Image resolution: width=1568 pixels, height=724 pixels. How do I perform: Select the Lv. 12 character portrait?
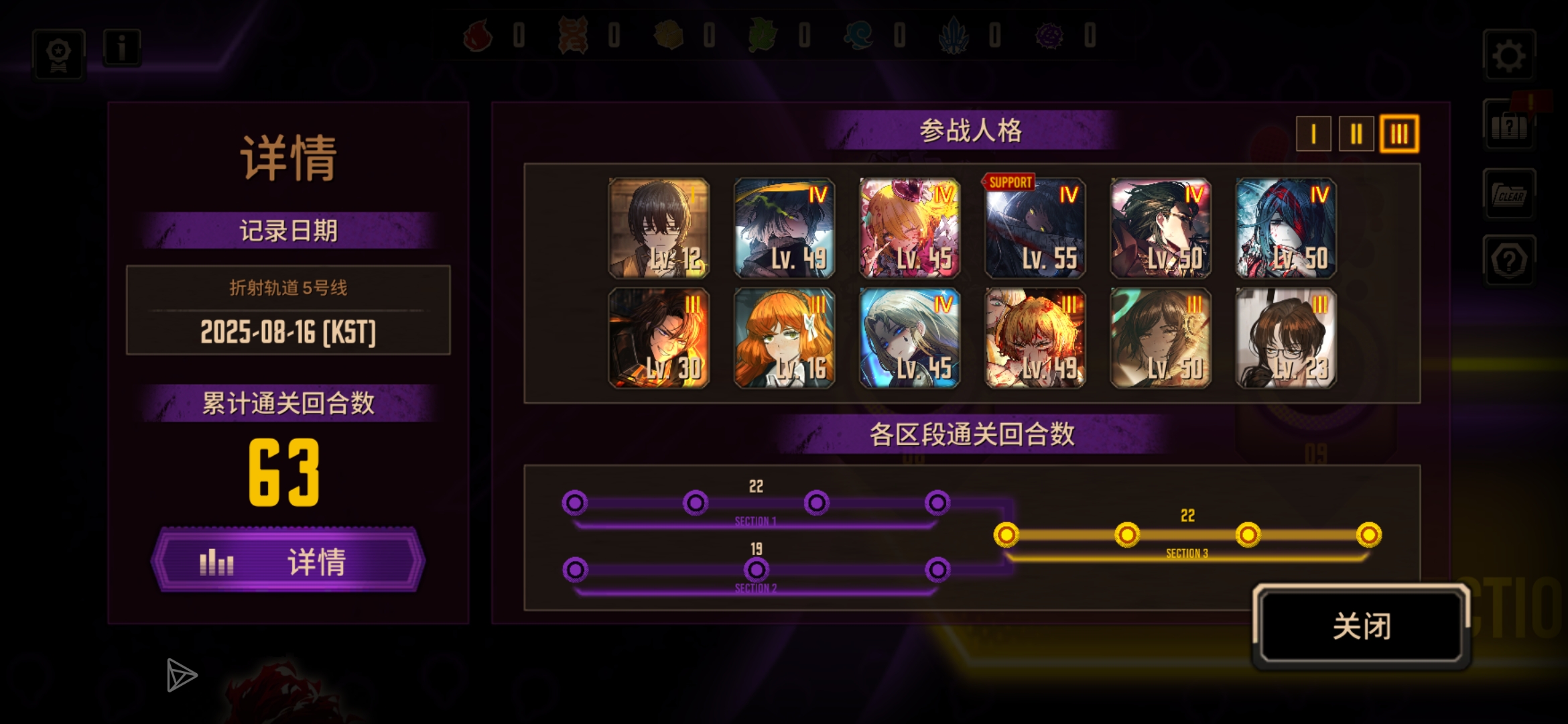659,228
